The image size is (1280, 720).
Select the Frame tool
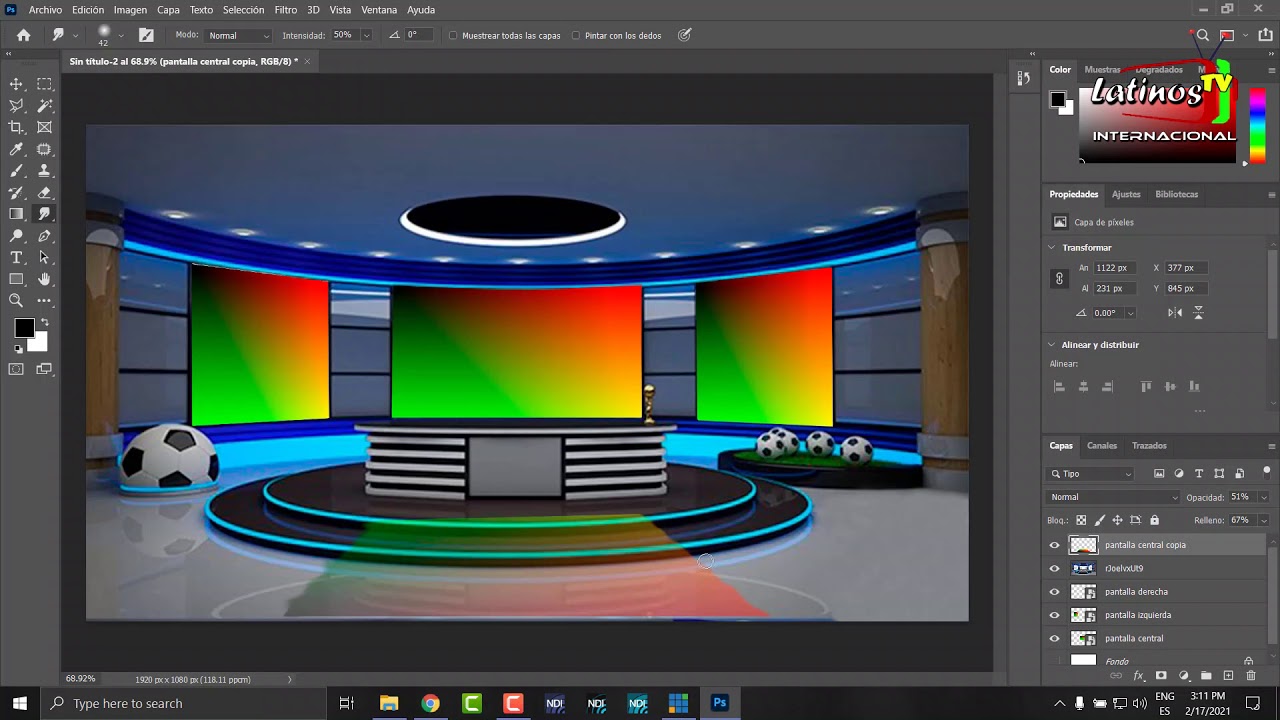coord(45,128)
